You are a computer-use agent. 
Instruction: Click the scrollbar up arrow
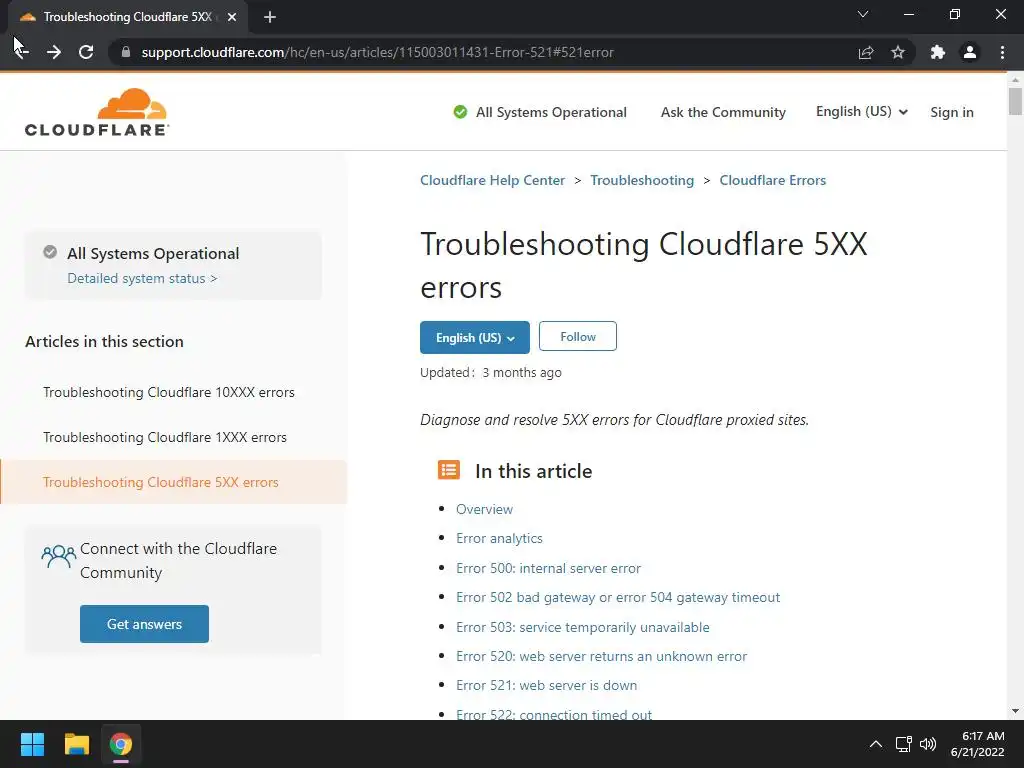click(x=1015, y=79)
